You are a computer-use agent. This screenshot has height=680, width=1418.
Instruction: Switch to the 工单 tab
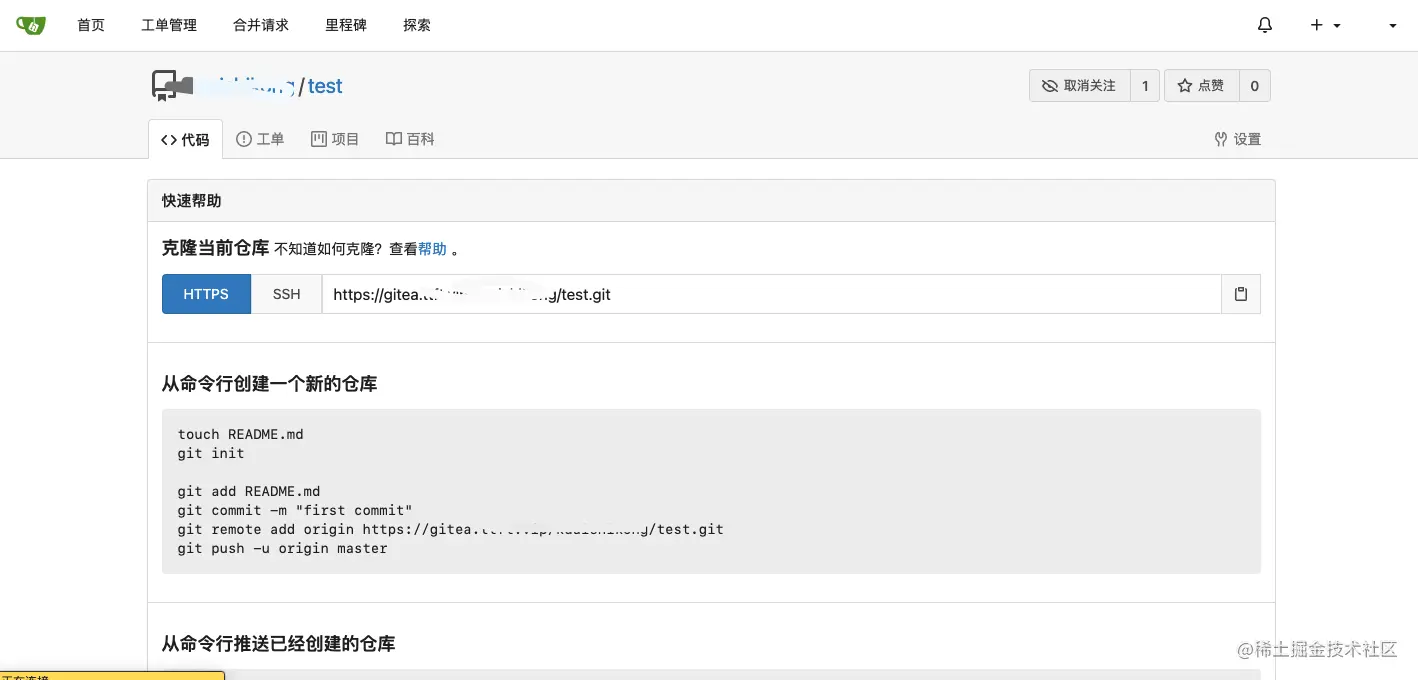260,139
